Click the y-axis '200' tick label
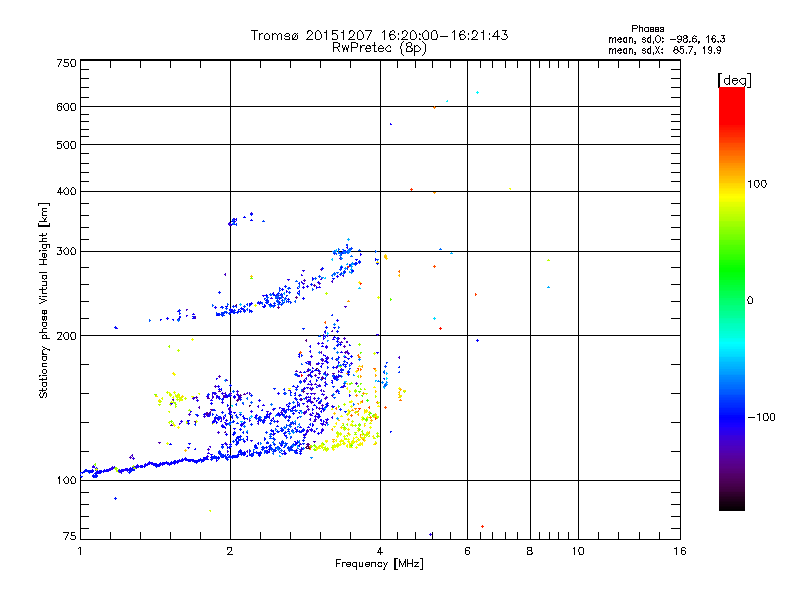The width and height of the screenshot is (800, 600). 66,336
